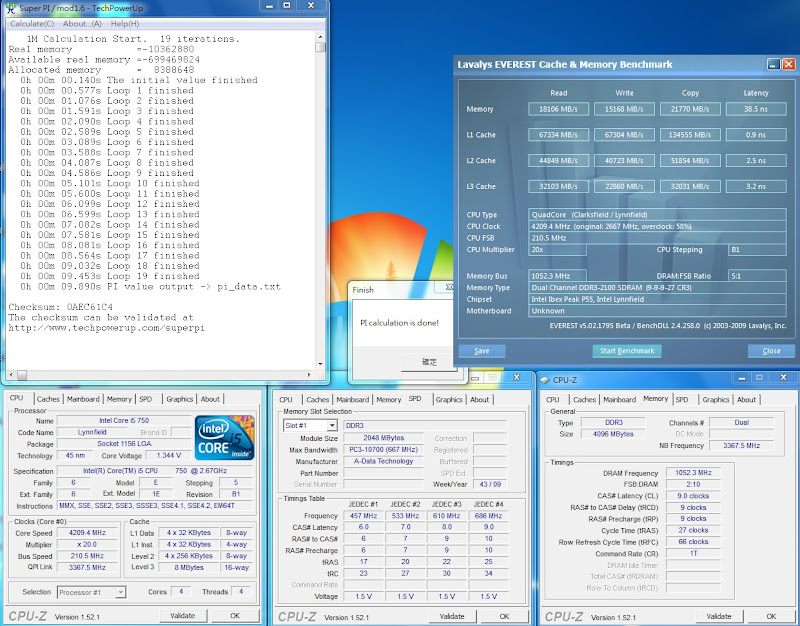Click the Intel Core i5 inside logo
This screenshot has height=626, width=800.
[x=224, y=438]
